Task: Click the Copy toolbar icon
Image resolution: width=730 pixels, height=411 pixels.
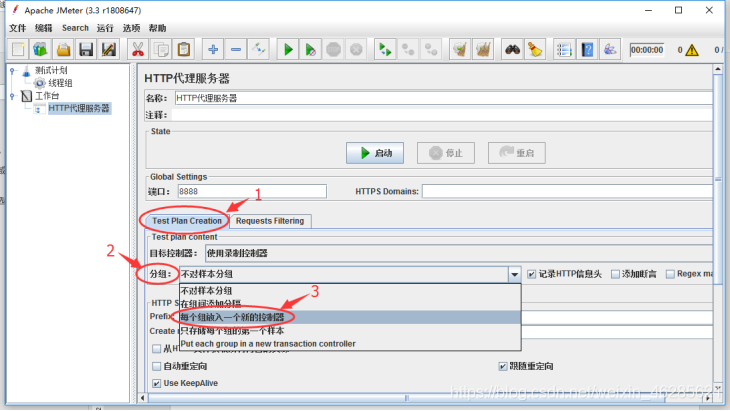Action: coord(161,49)
